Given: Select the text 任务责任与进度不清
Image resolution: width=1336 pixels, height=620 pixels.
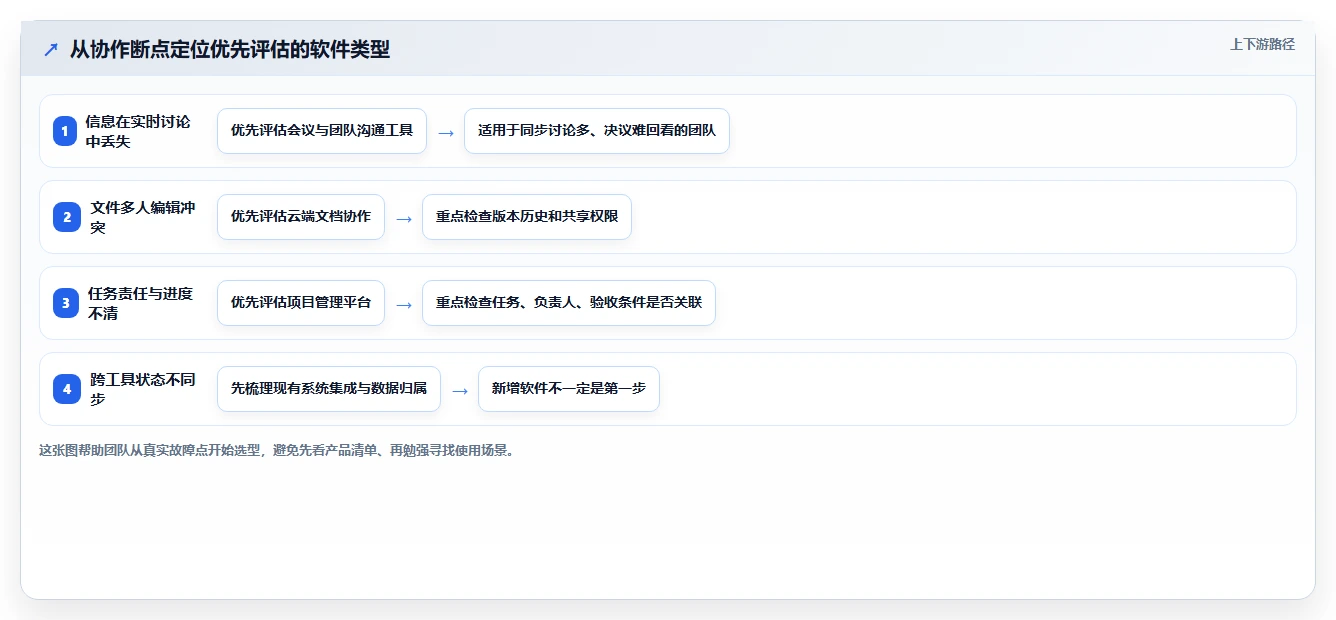Looking at the screenshot, I should (141, 303).
